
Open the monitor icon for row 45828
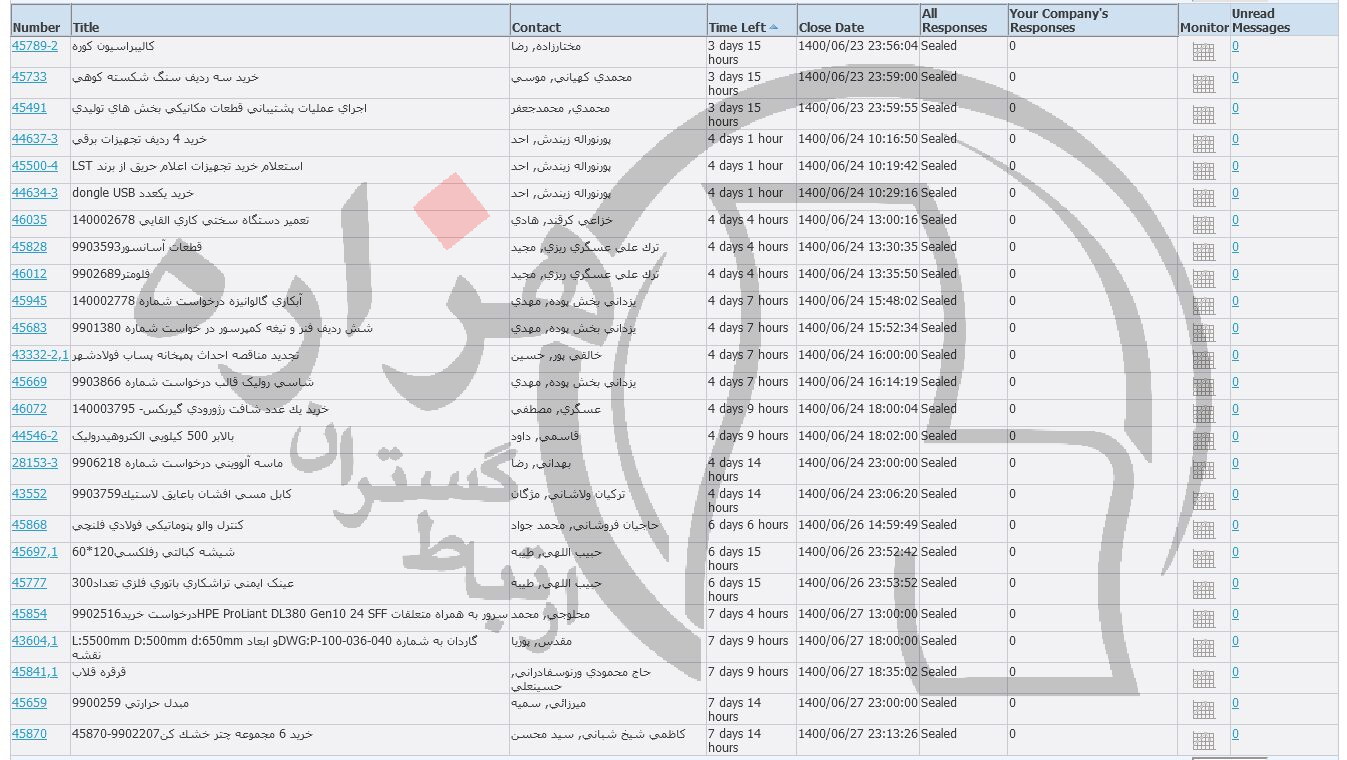coord(1203,252)
